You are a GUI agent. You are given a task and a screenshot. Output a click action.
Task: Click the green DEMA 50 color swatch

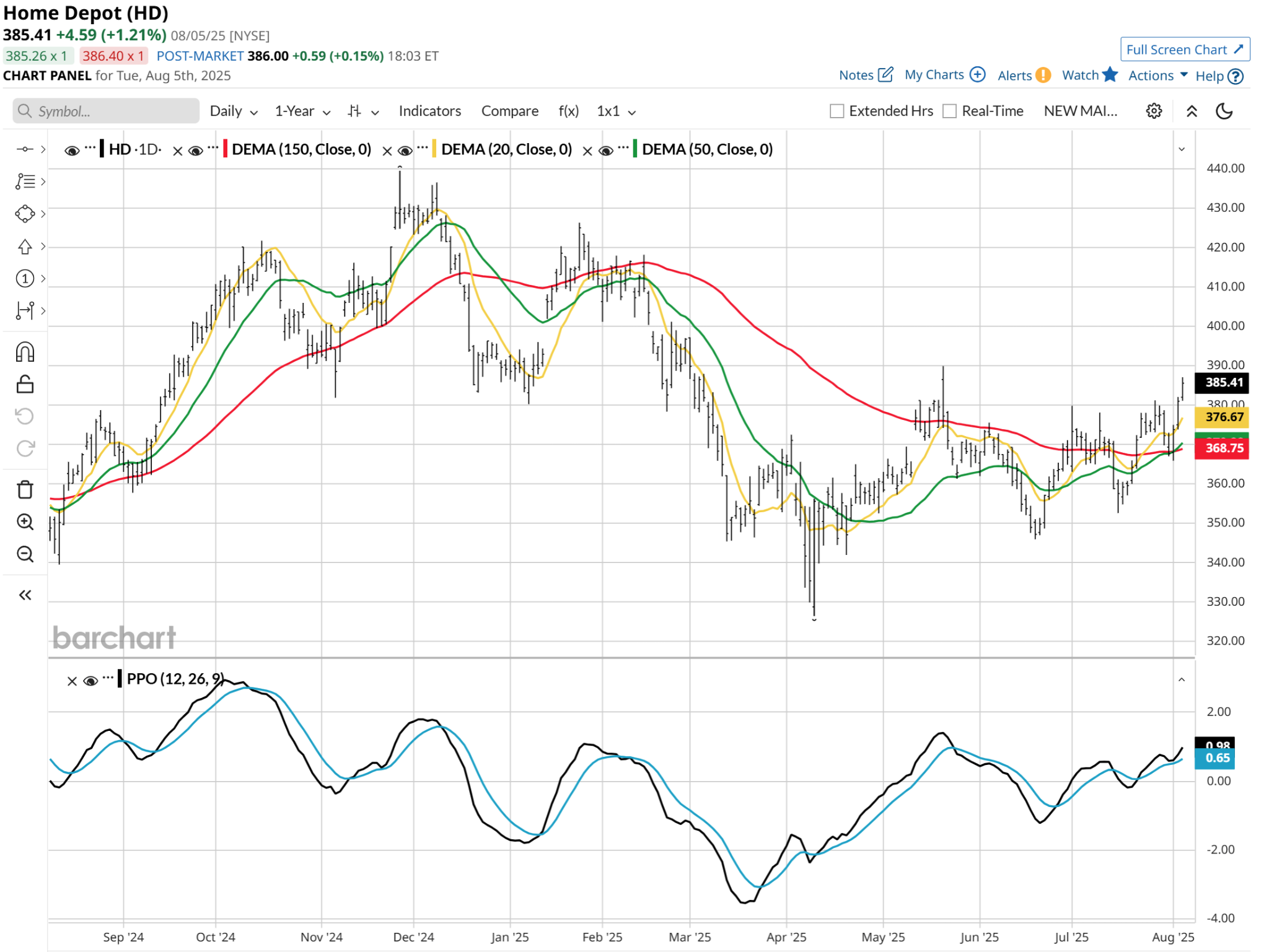click(635, 149)
